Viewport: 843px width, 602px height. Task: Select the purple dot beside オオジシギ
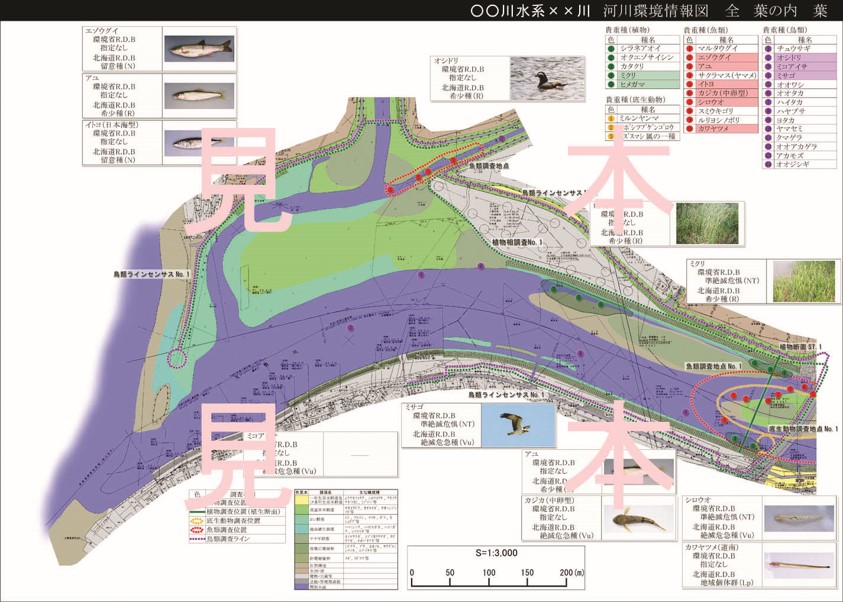[768, 164]
